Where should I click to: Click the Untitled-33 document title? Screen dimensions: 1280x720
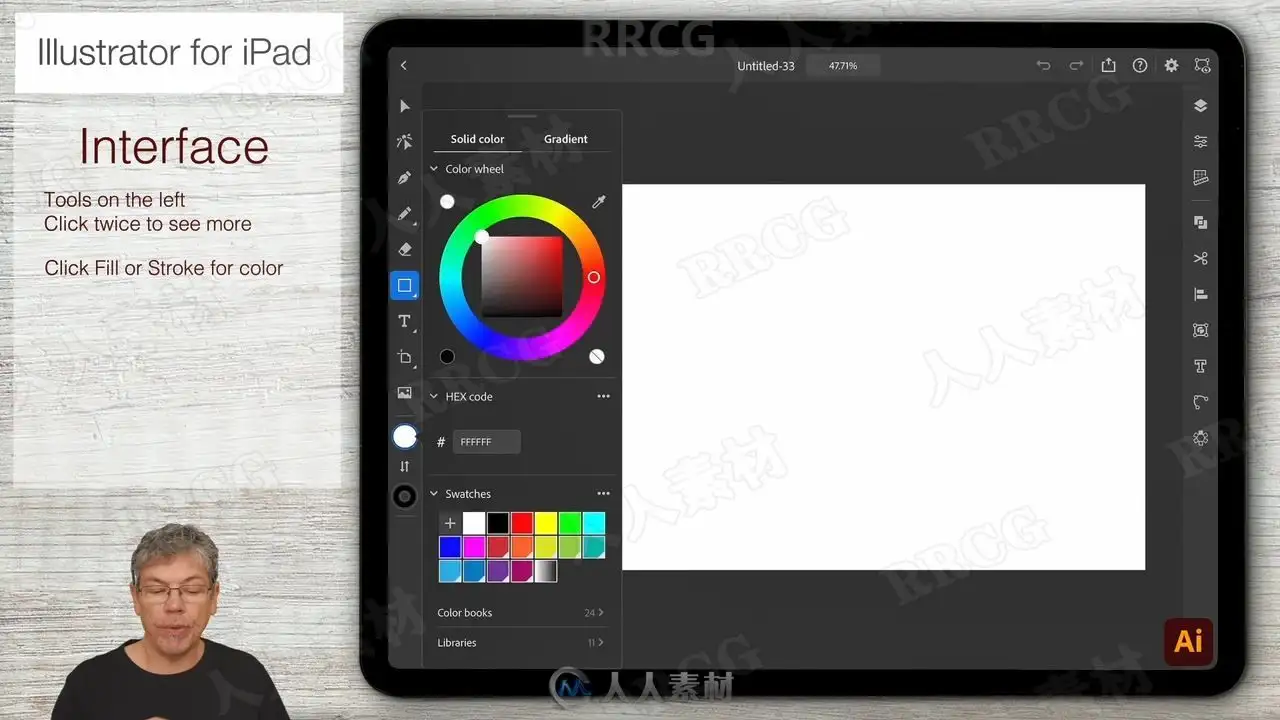pyautogui.click(x=766, y=66)
